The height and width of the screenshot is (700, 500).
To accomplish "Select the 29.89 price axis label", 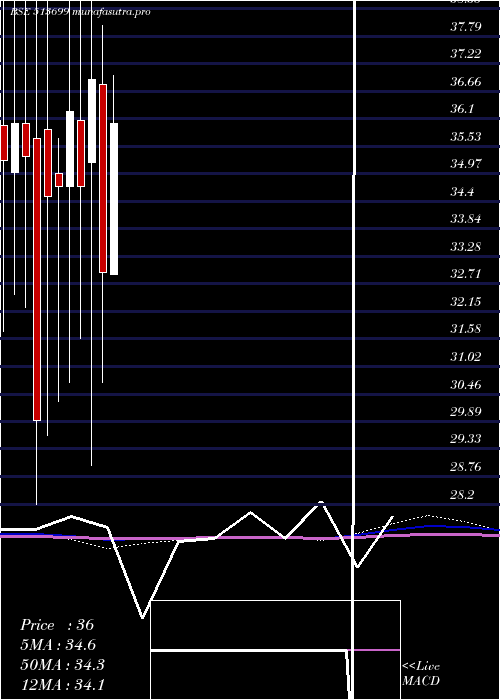I will coord(466,412).
